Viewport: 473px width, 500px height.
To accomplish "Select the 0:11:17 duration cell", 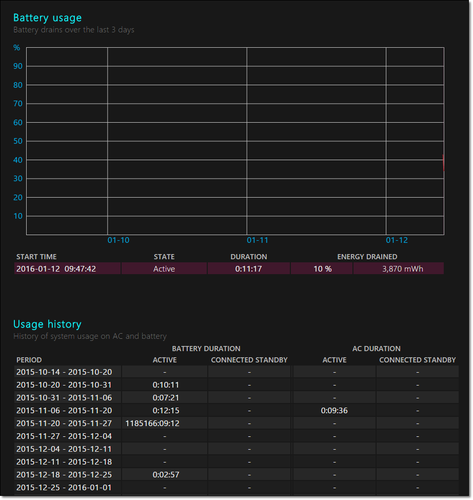I will pos(249,269).
